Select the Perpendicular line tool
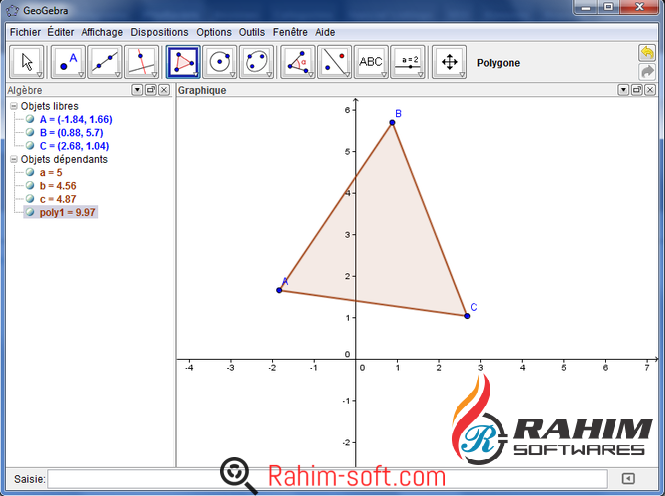 (x=142, y=62)
